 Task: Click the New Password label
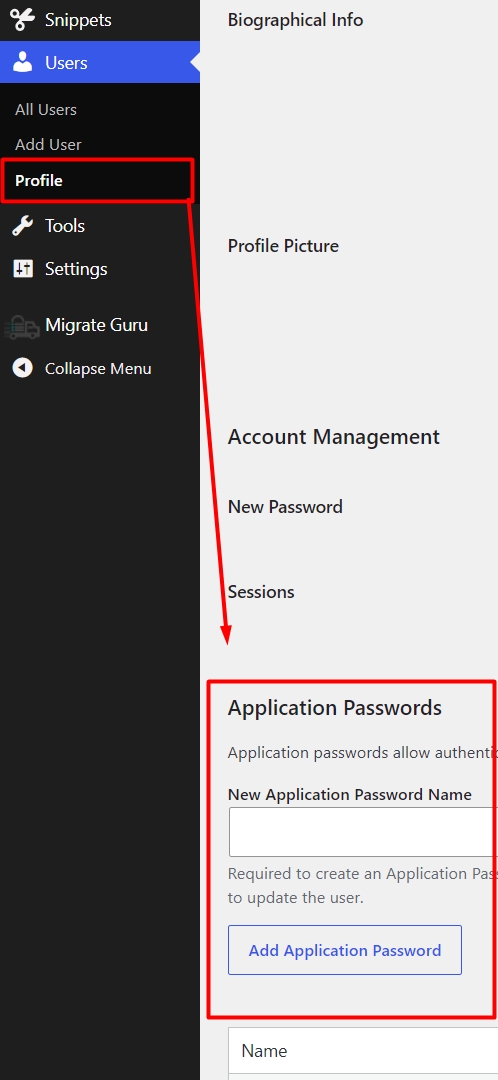point(285,507)
